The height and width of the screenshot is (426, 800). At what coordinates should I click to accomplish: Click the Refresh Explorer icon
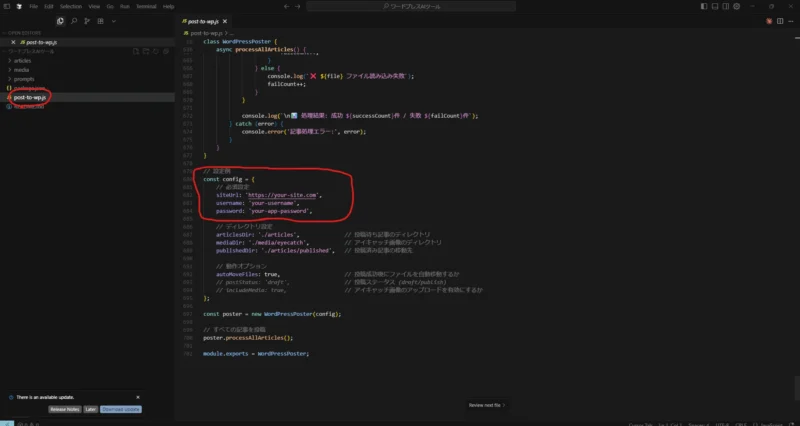click(x=156, y=52)
